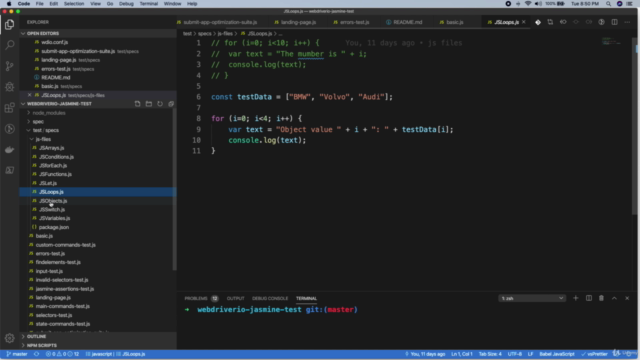Screen dimensions: 640x360
Task: Close the terminal panel
Action: (x=627, y=298)
